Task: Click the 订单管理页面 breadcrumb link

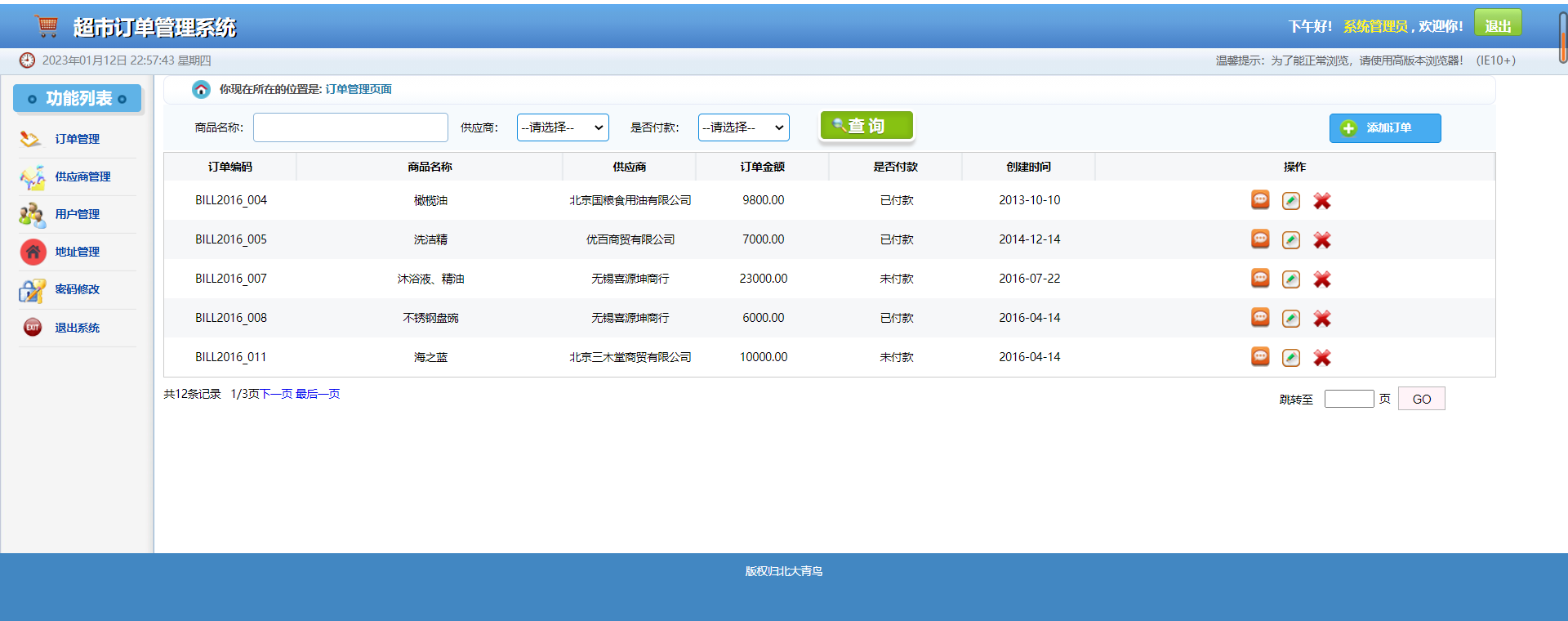Action: tap(359, 89)
